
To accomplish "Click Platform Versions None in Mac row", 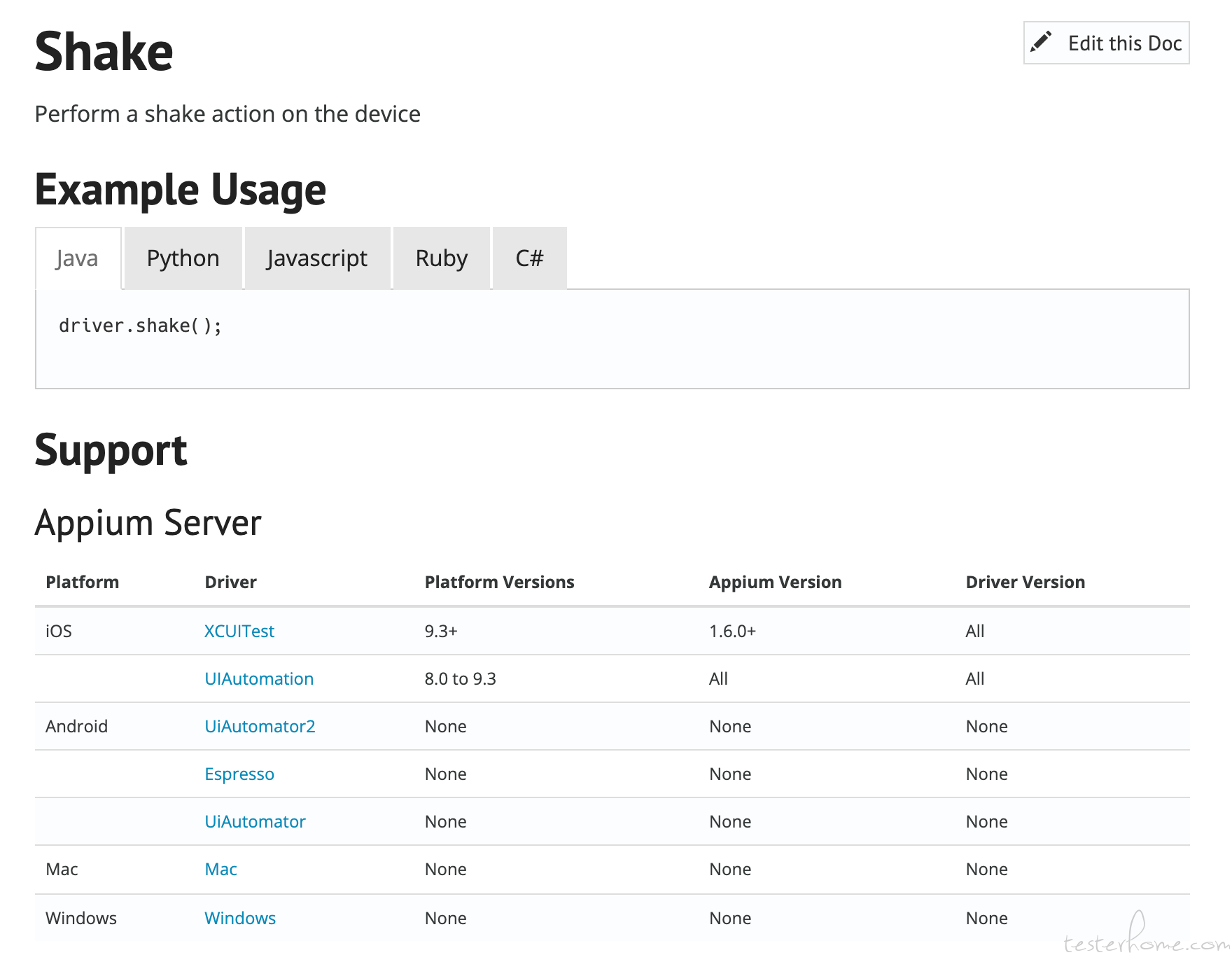I will (x=445, y=869).
